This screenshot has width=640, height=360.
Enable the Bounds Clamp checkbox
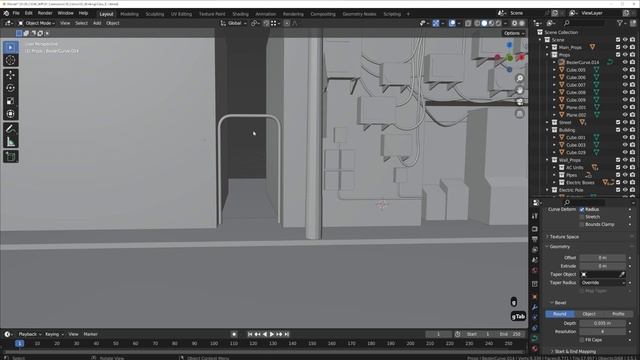coord(582,224)
